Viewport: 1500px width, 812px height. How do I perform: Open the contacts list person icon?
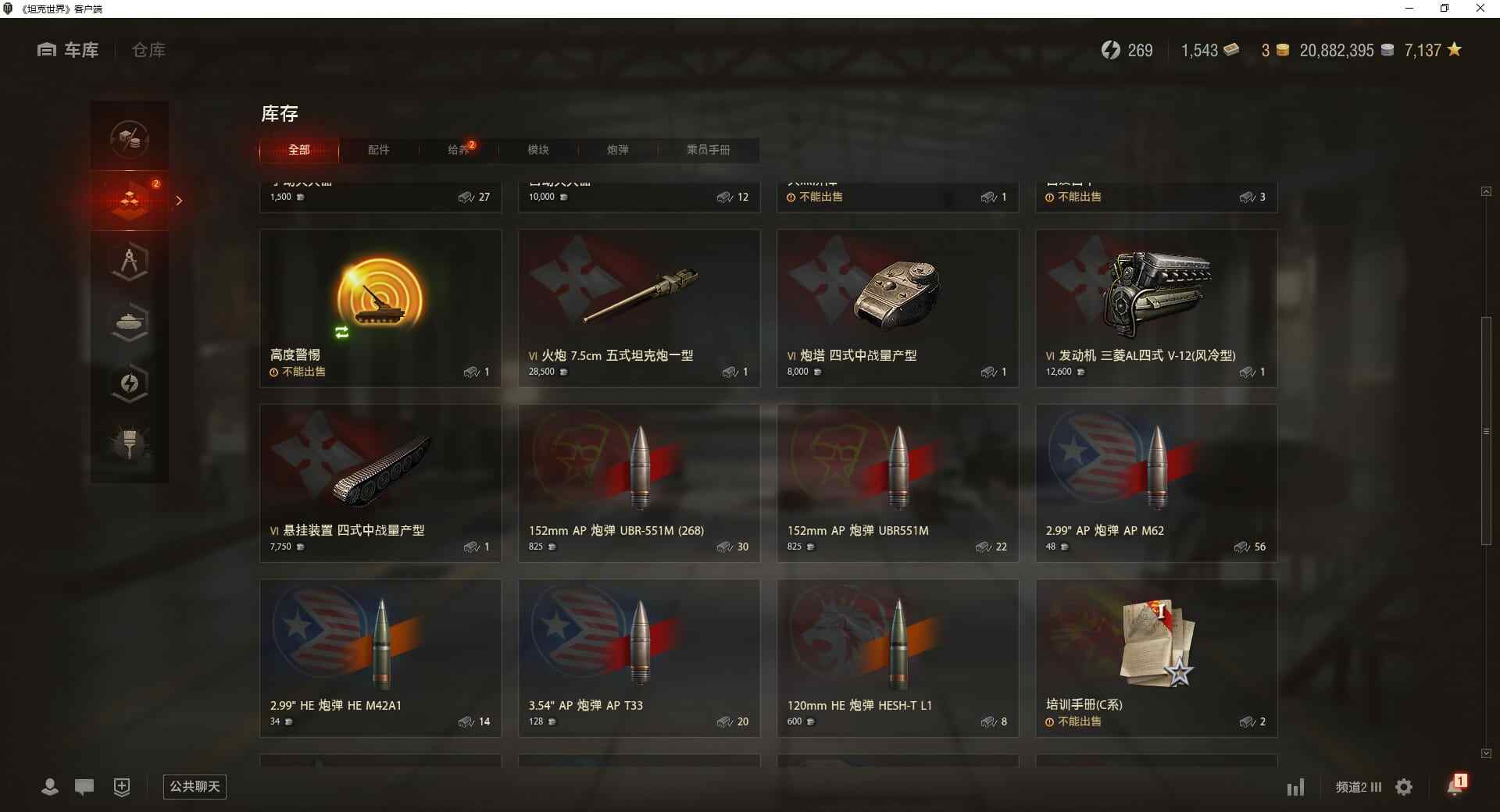pyautogui.click(x=50, y=786)
